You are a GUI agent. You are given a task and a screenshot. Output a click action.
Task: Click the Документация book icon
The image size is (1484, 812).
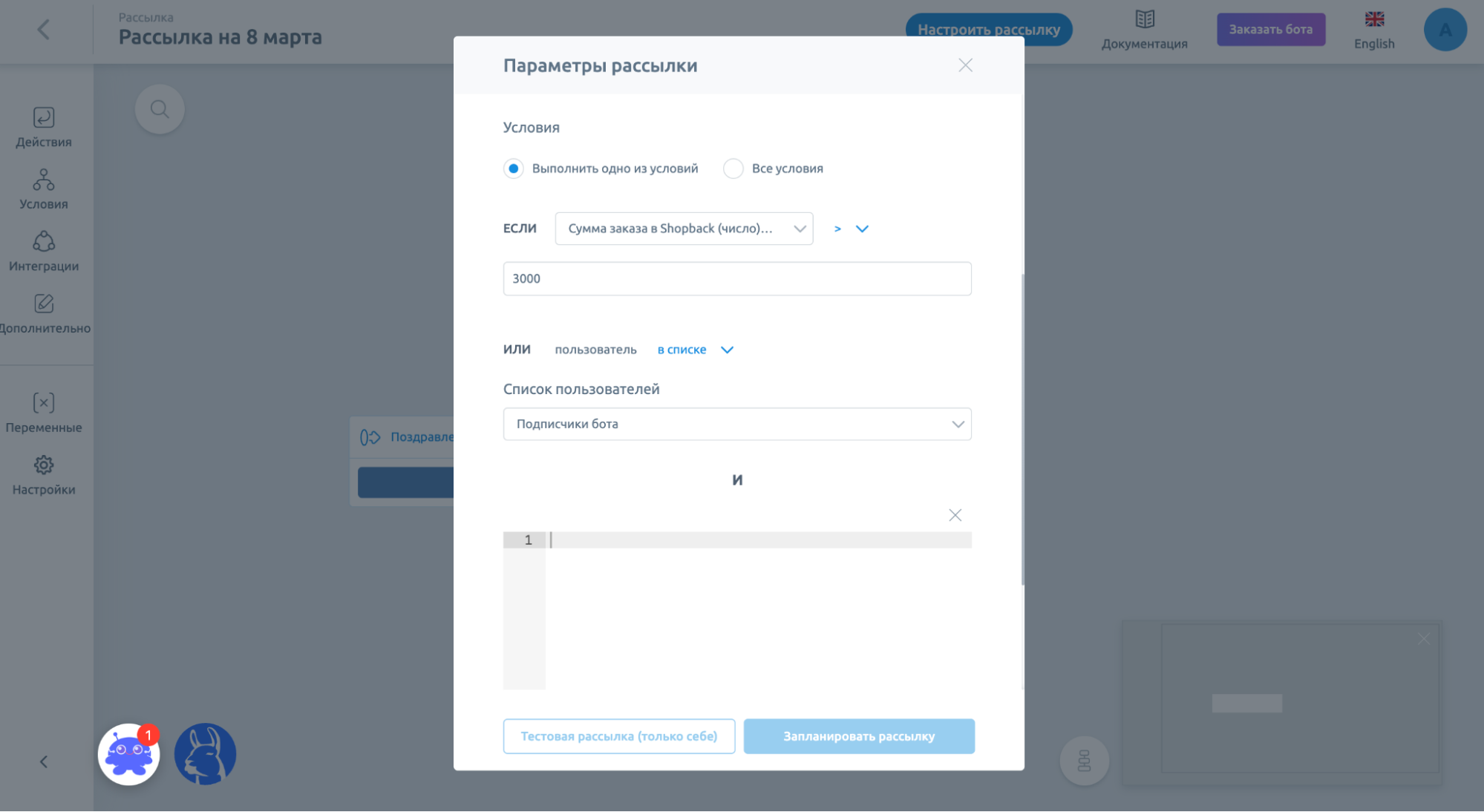1145,19
